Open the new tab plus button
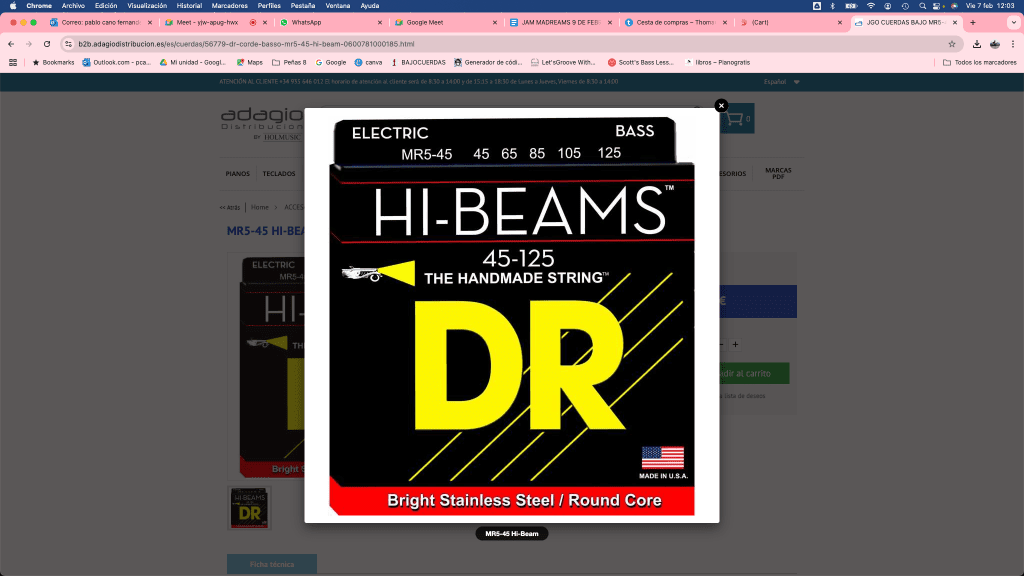The height and width of the screenshot is (576, 1024). click(x=973, y=22)
